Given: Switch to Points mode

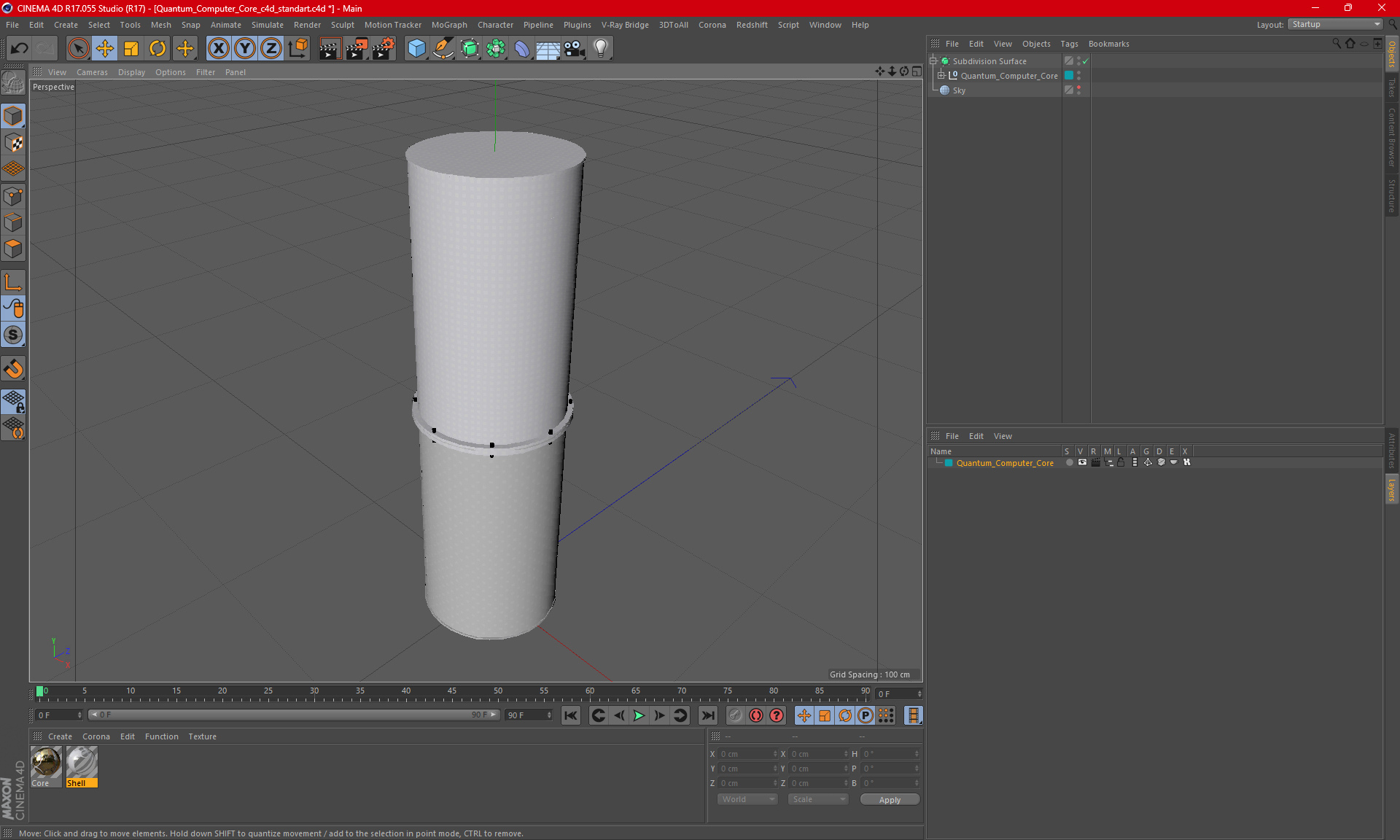Looking at the screenshot, I should (x=14, y=196).
